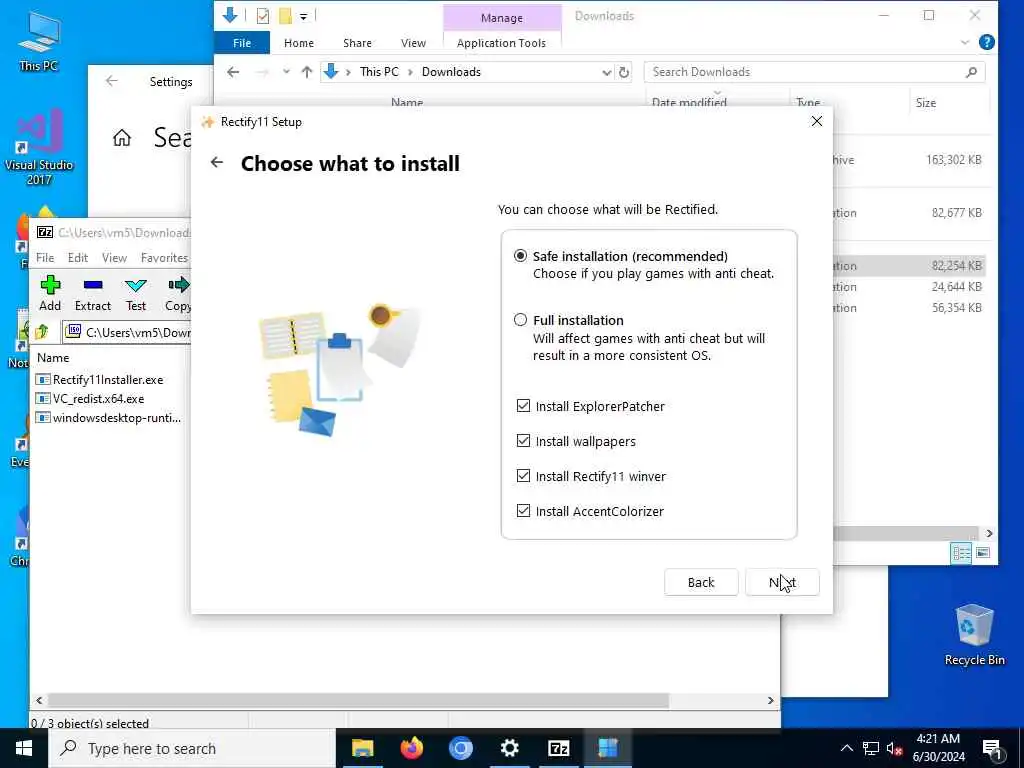Click Settings home icon

[x=121, y=138]
